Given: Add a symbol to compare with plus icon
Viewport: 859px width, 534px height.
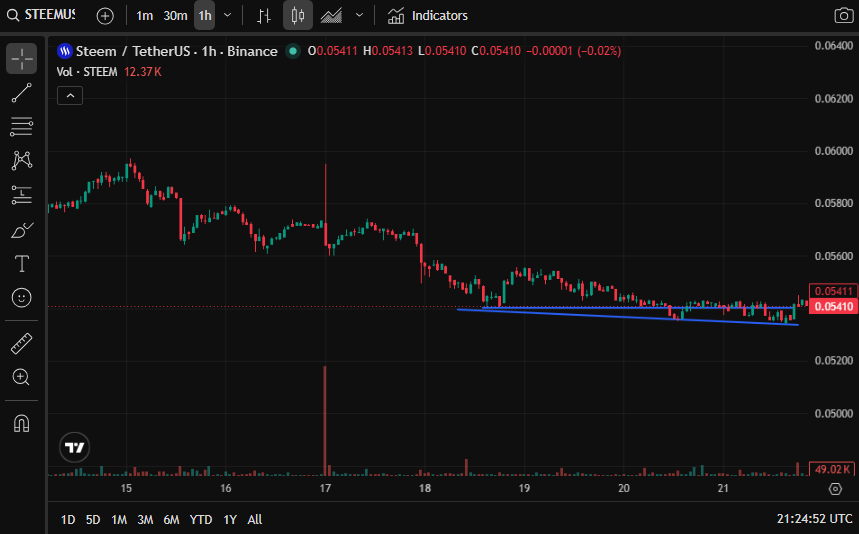Looking at the screenshot, I should pyautogui.click(x=105, y=16).
